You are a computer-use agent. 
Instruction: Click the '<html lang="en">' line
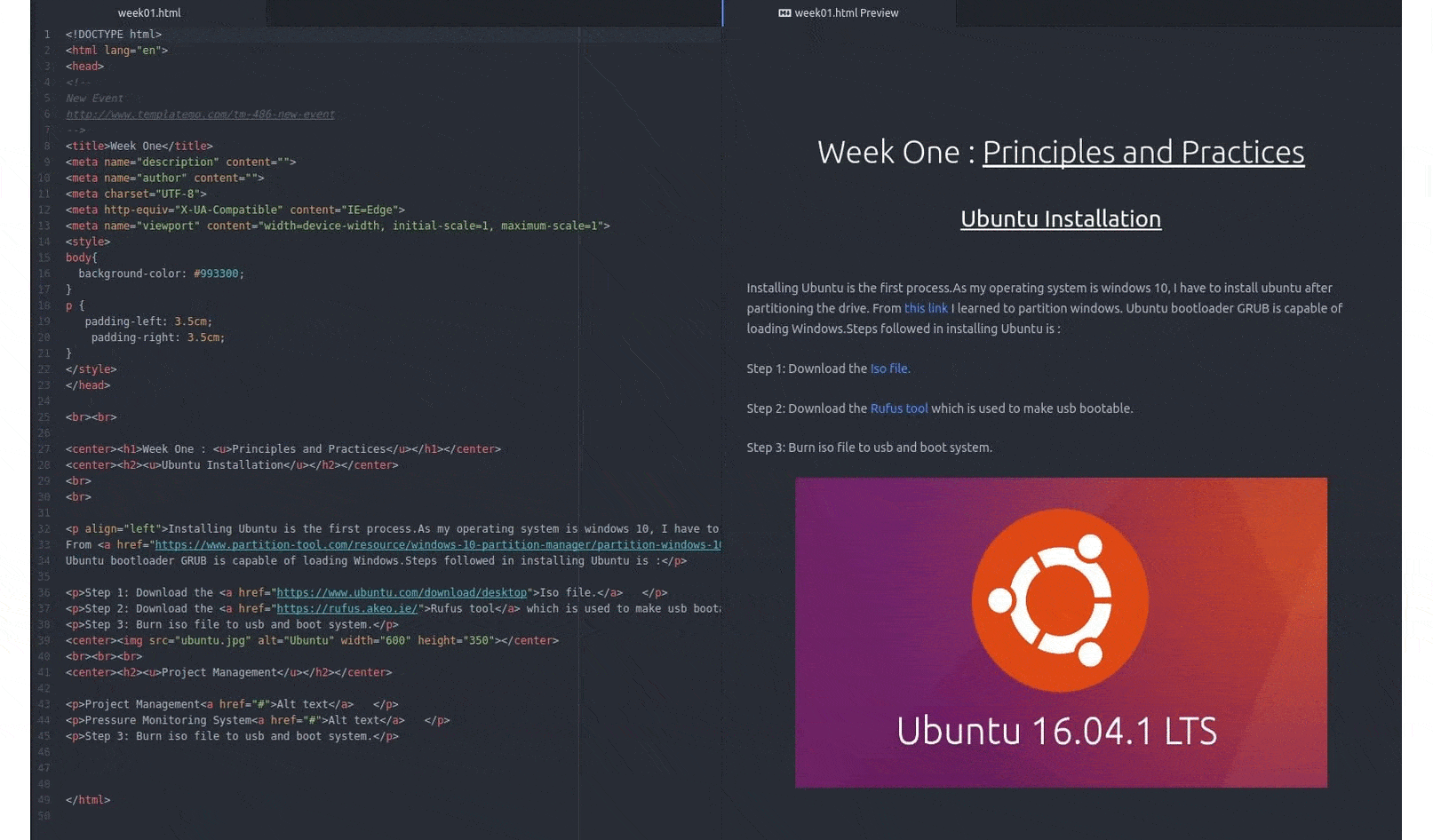pyautogui.click(x=116, y=51)
